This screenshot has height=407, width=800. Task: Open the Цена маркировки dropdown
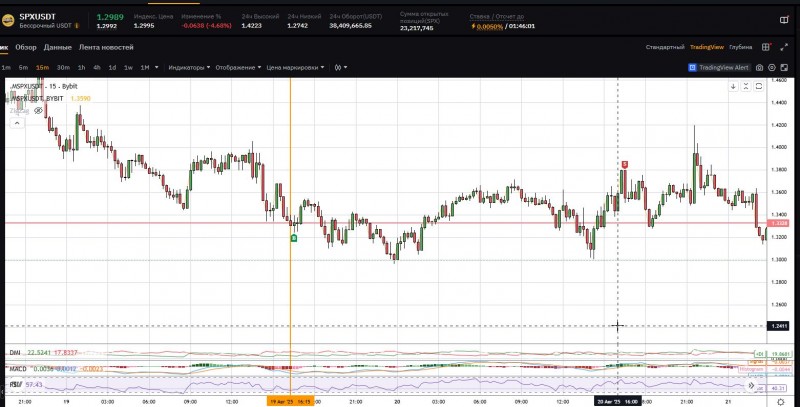(x=295, y=67)
